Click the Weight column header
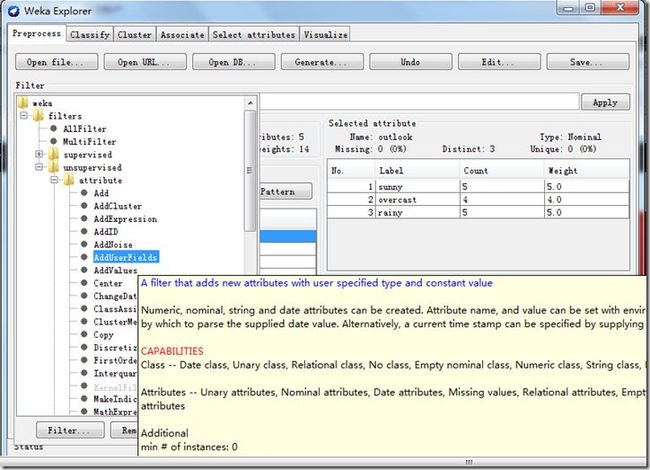This screenshot has height=470, width=650. [587, 170]
